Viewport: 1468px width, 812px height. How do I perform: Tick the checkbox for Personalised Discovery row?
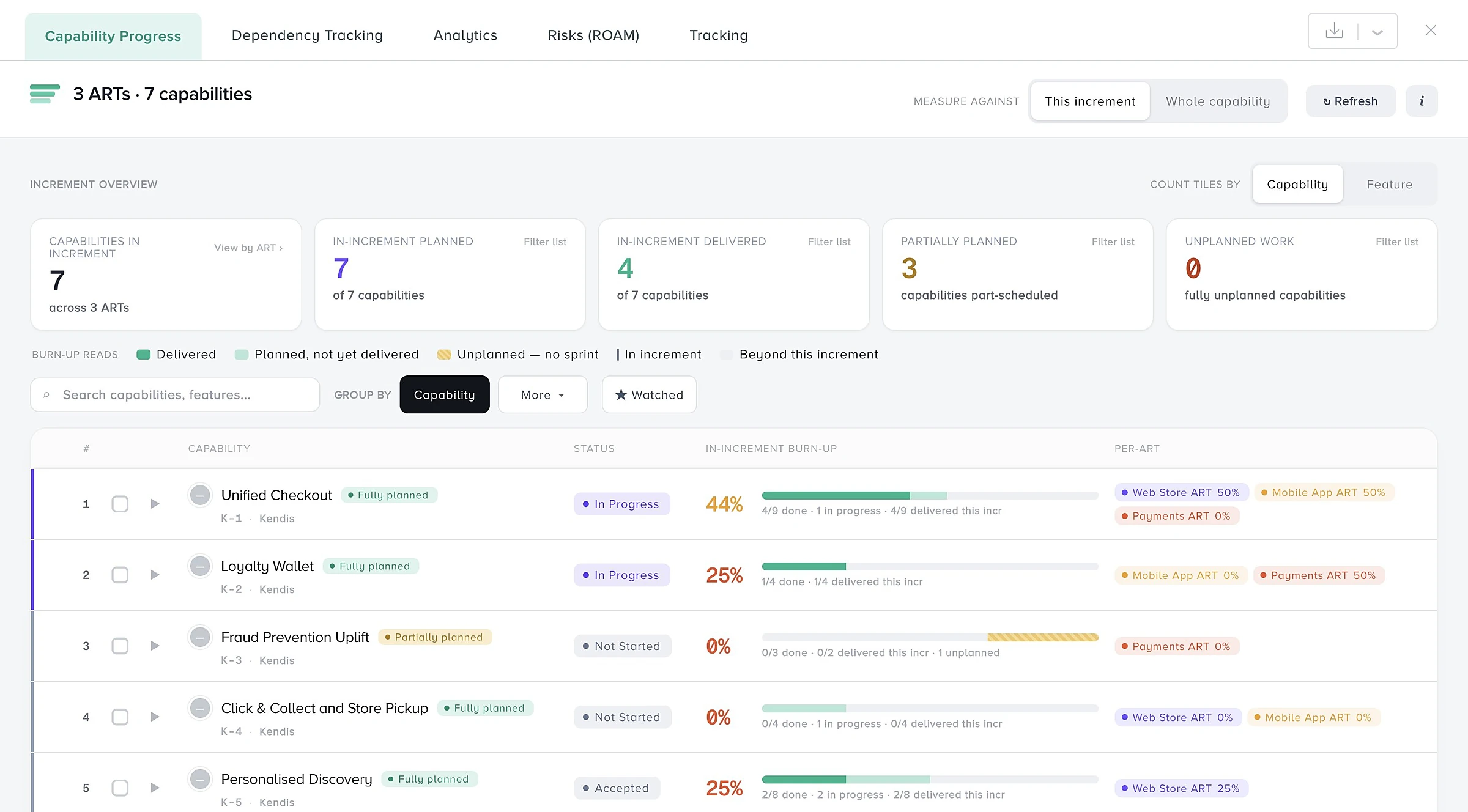120,788
